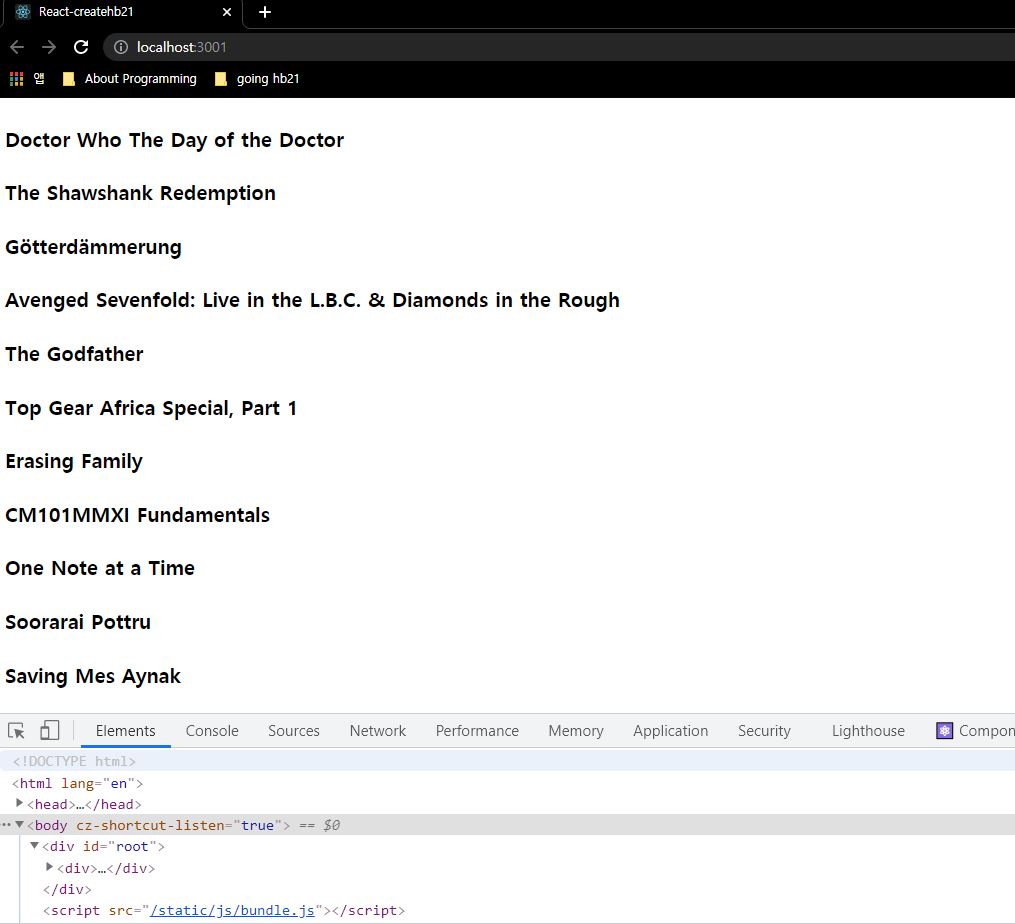This screenshot has height=924, width=1015.
Task: Click the title Götterdämmerung
Action: (93, 247)
